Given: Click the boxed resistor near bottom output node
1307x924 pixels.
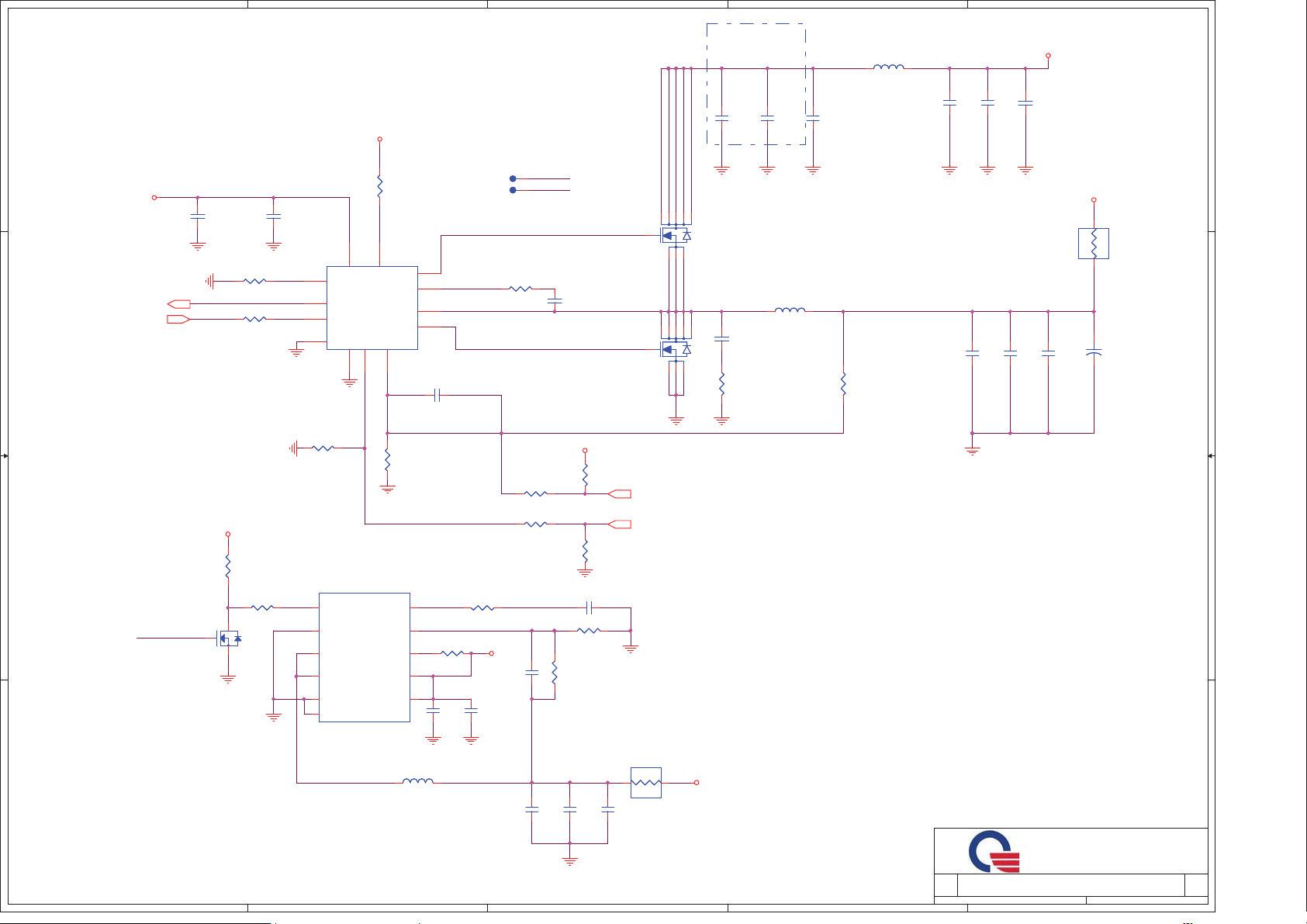Looking at the screenshot, I should pos(646,783).
